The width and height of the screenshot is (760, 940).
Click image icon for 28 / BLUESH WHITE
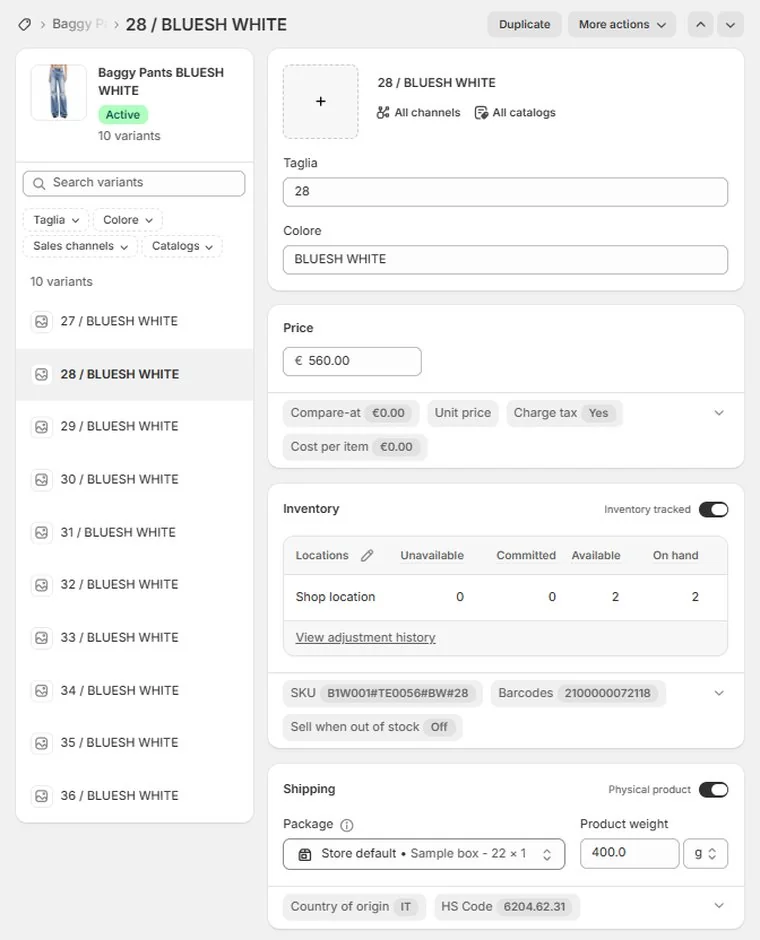(x=41, y=375)
